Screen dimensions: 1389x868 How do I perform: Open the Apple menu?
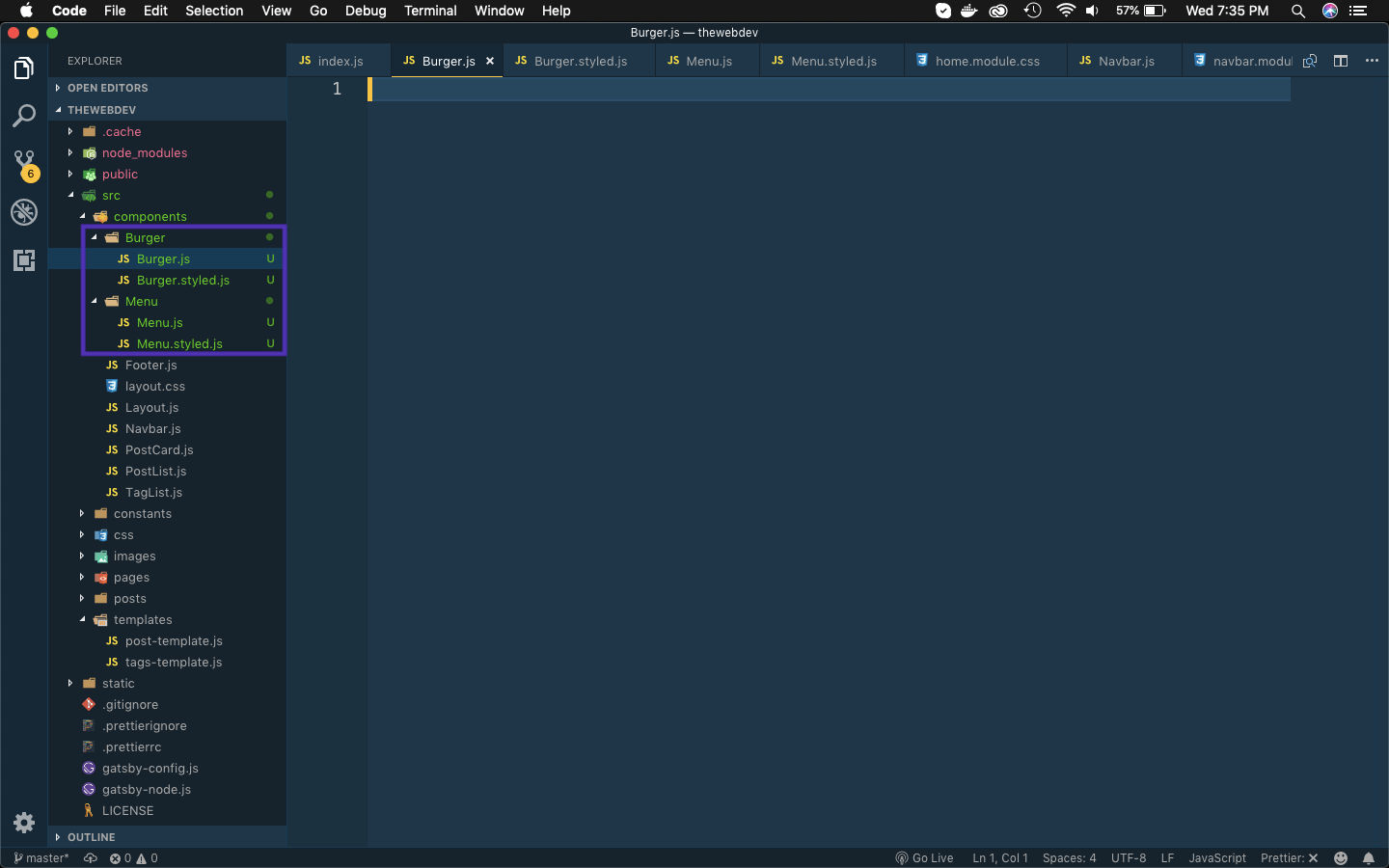[26, 11]
